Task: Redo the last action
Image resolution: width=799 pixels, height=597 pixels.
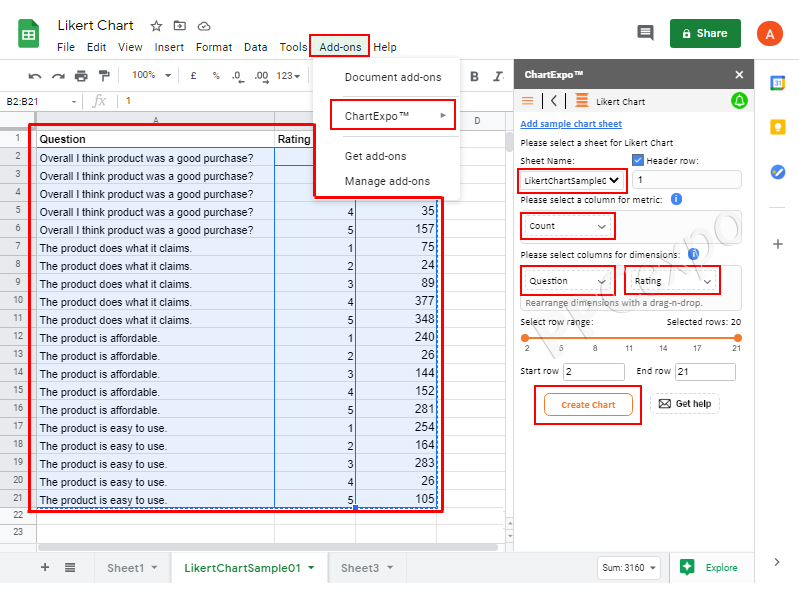Action: (58, 76)
